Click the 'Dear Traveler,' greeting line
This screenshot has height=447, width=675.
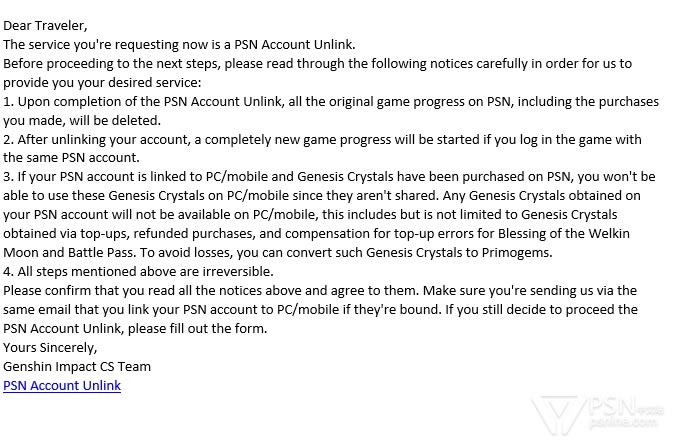44,26
